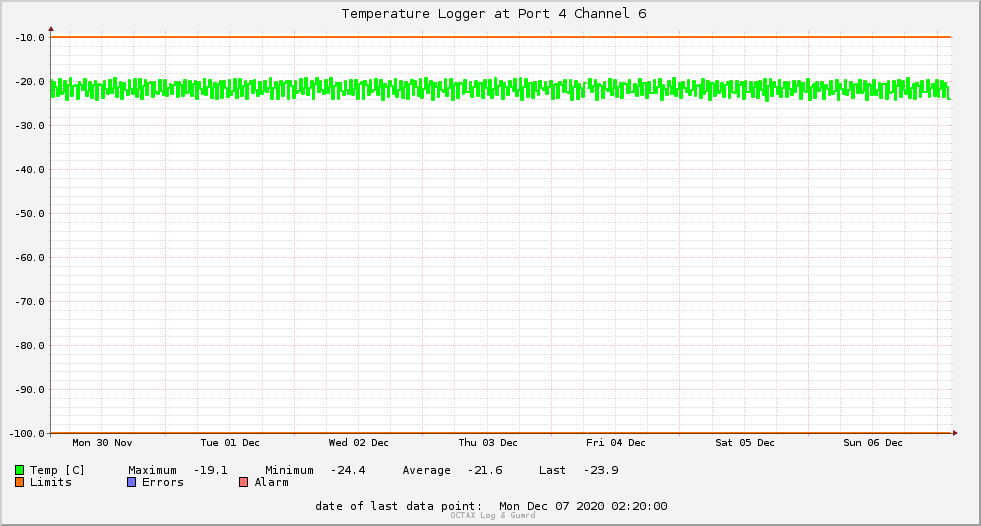
Task: Click the 'Sun 06 Dec' x-axis label
Action: [873, 443]
